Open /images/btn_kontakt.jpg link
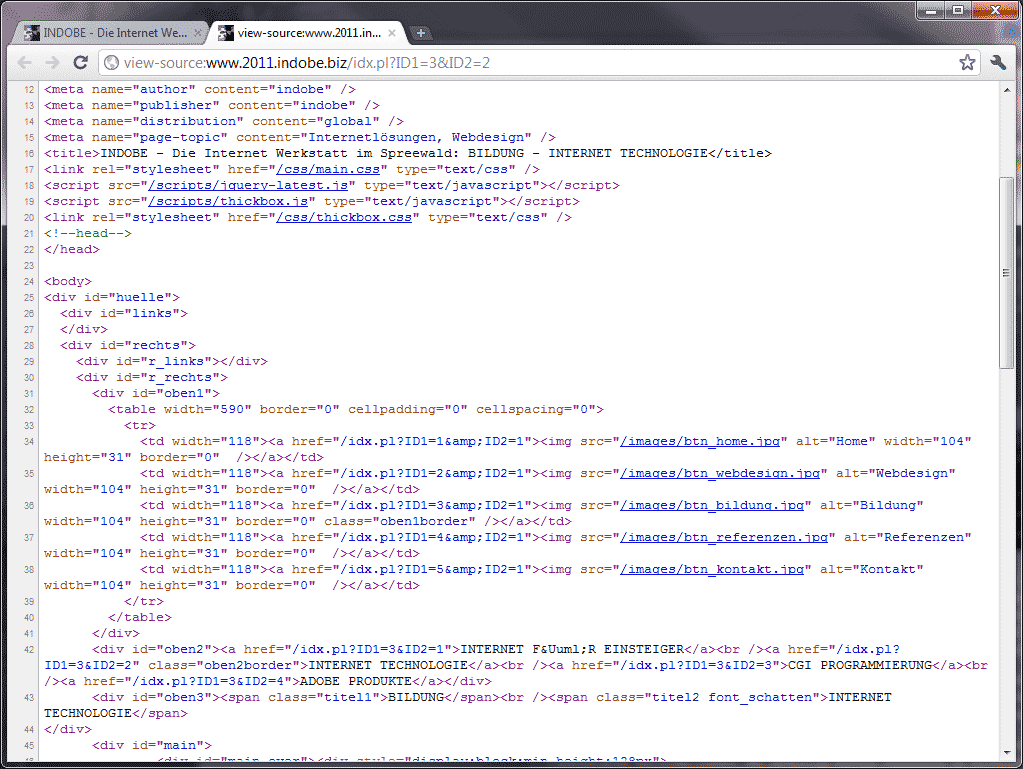1023x769 pixels. [x=712, y=569]
